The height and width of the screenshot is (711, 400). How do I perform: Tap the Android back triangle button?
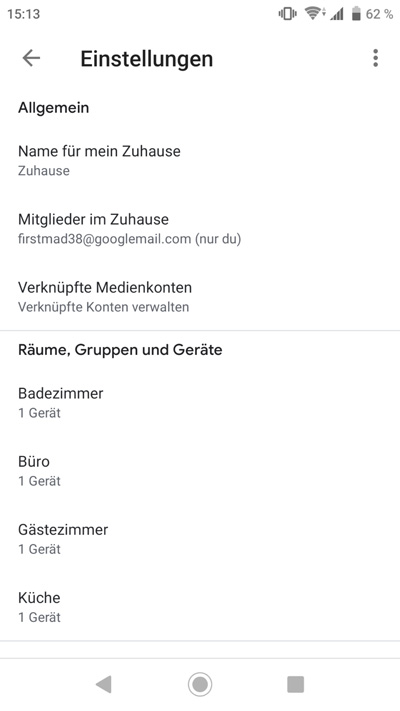pyautogui.click(x=104, y=684)
